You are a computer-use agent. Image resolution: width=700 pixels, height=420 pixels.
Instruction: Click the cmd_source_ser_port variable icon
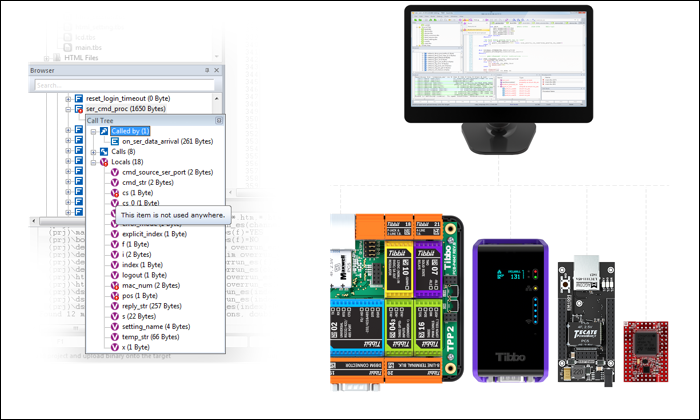115,172
